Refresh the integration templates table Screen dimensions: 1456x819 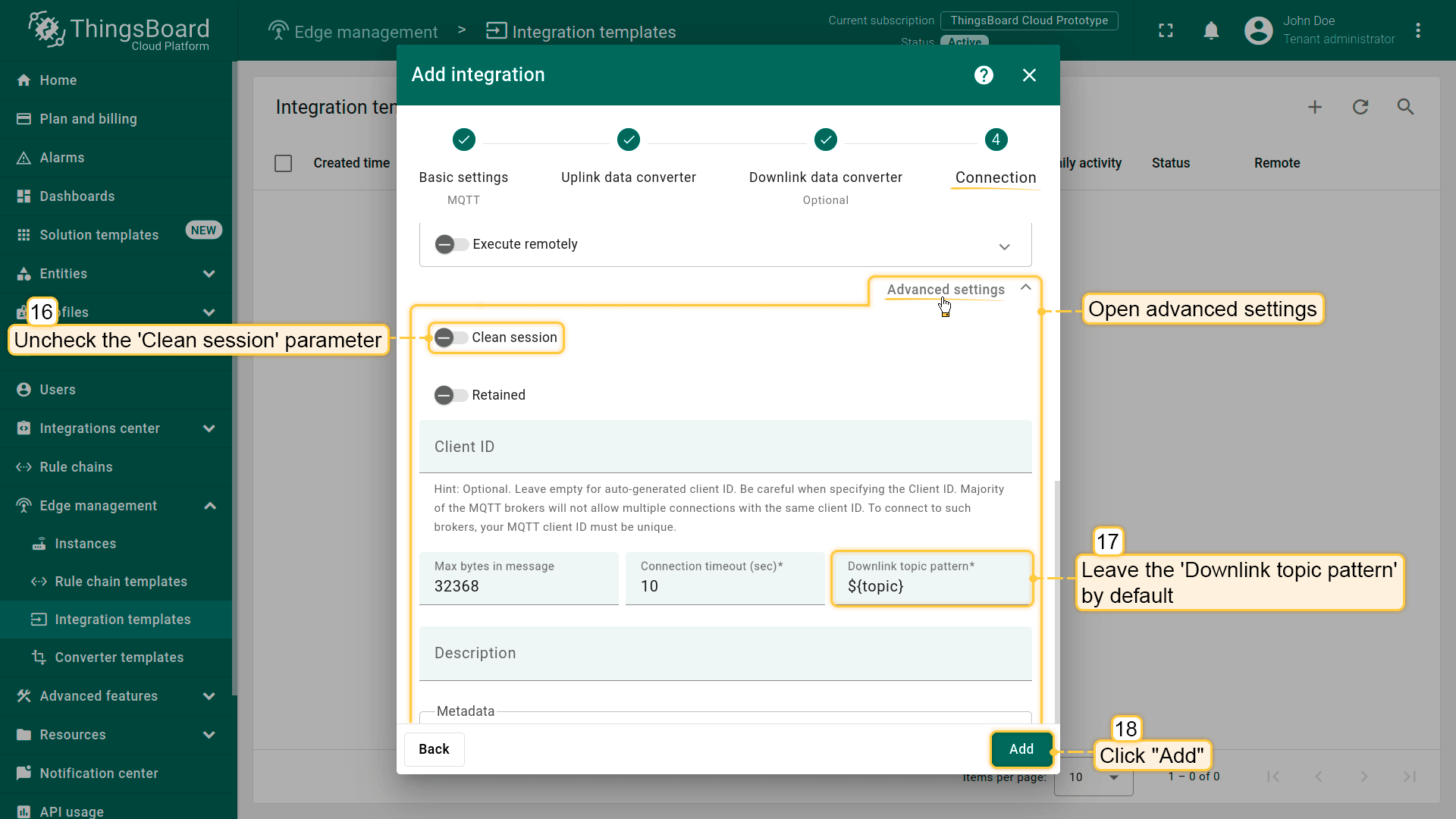point(1360,107)
